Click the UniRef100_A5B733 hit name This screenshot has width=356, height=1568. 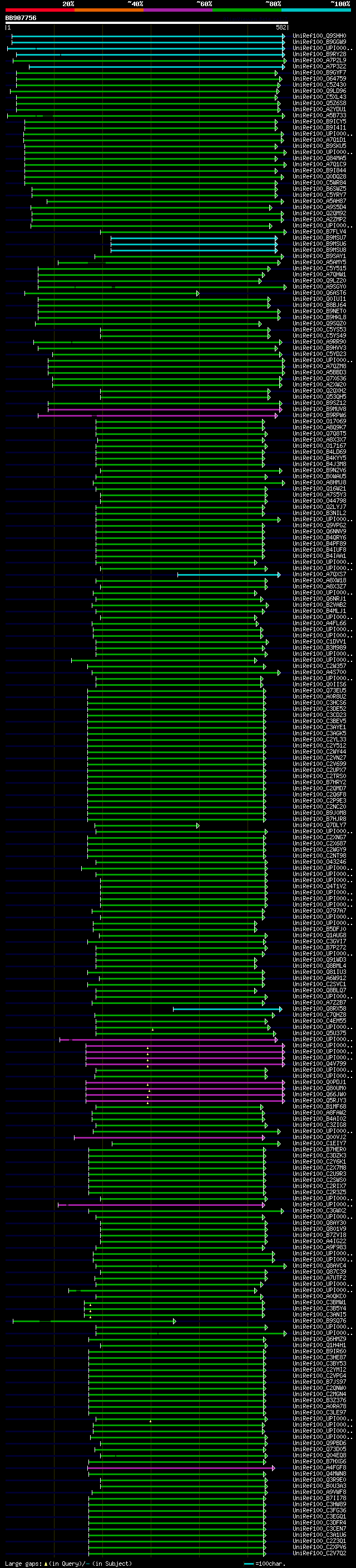(319, 115)
